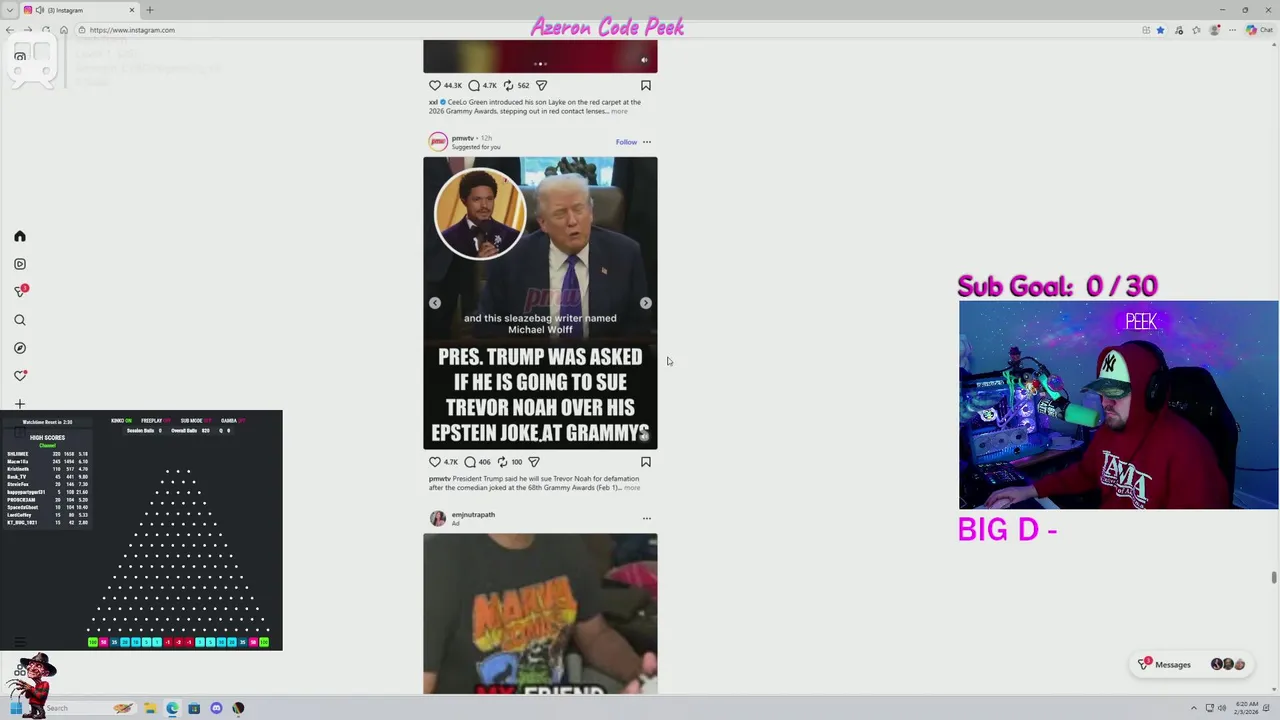This screenshot has width=1280, height=720.
Task: Open more options for emjnutrapath ad
Action: [647, 519]
